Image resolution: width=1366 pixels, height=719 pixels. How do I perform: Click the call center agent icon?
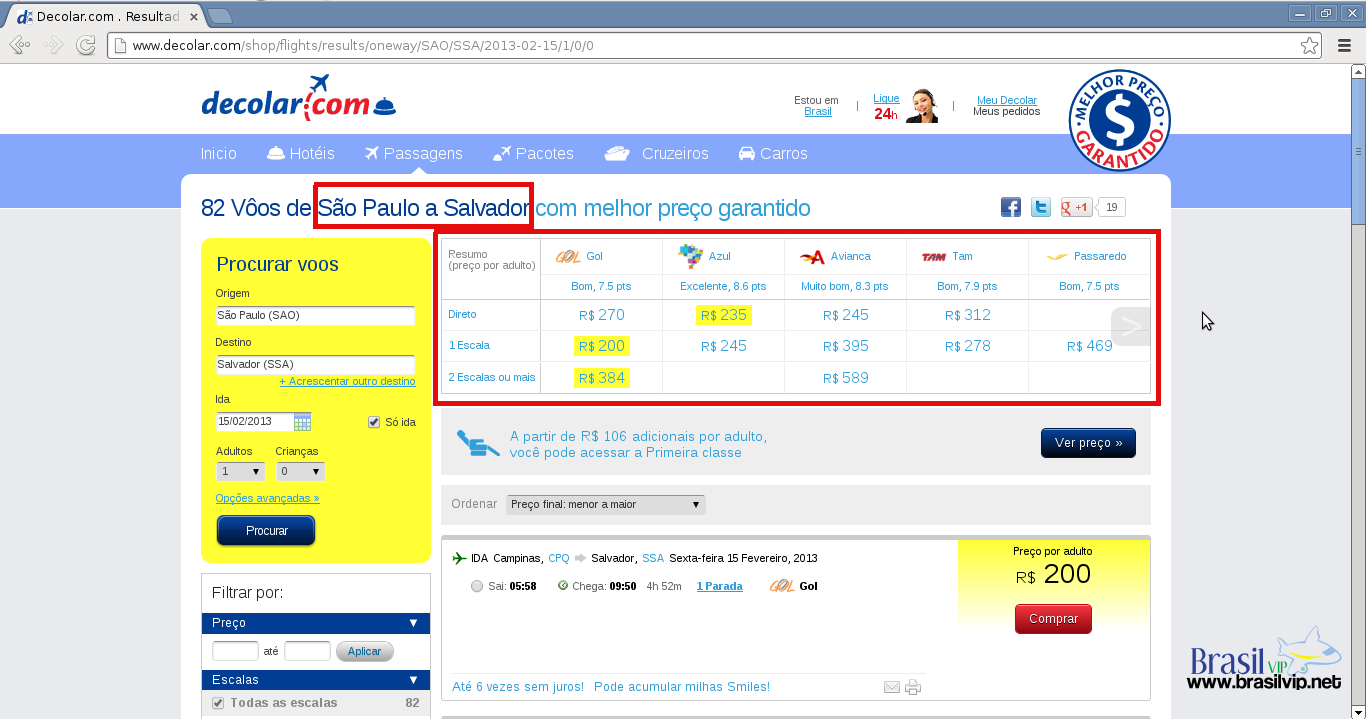tap(924, 106)
